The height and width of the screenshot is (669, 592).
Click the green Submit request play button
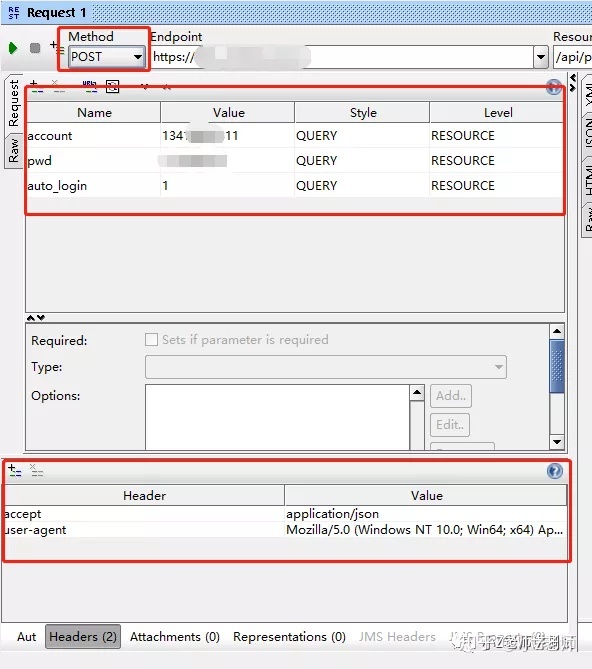tap(13, 48)
